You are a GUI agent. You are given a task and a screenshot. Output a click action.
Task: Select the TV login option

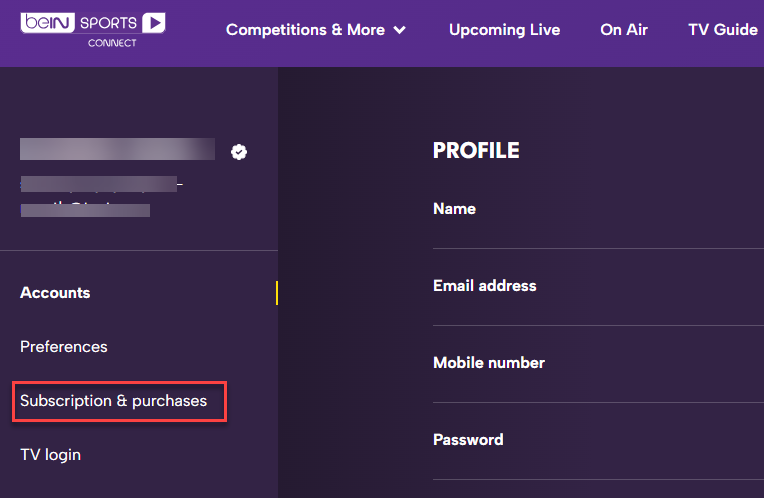[x=50, y=455]
